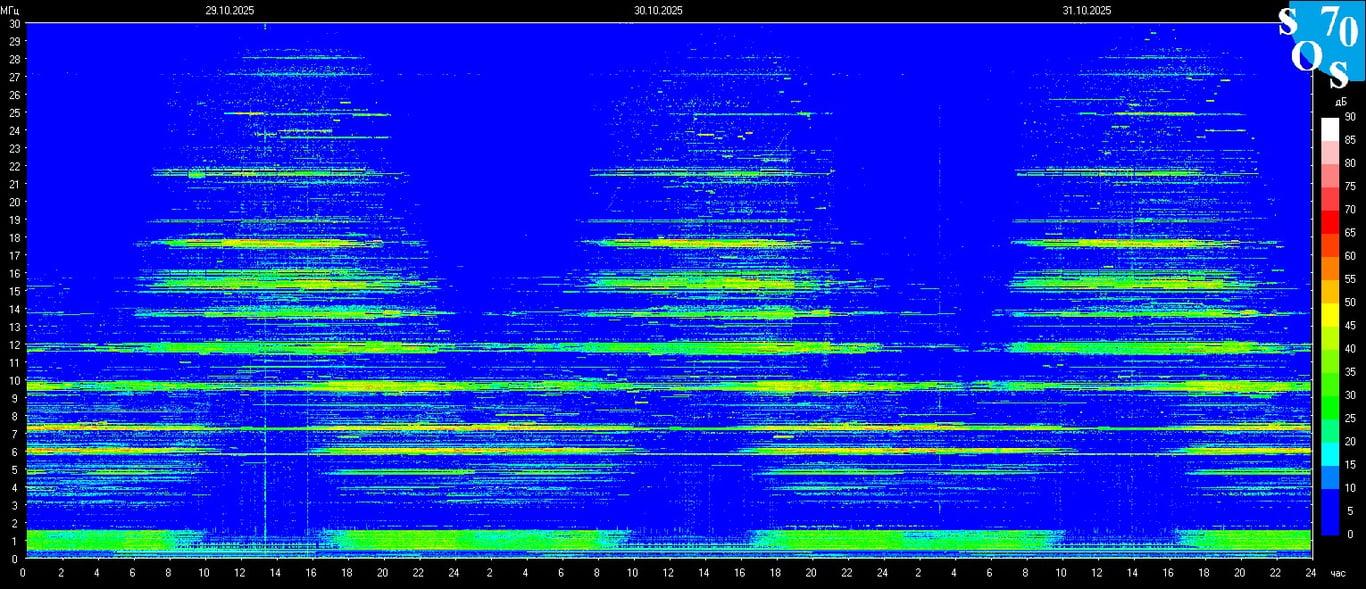Pick the yellow swatch between 45 and 50 dB
The width and height of the screenshot is (1366, 589).
[1329, 314]
